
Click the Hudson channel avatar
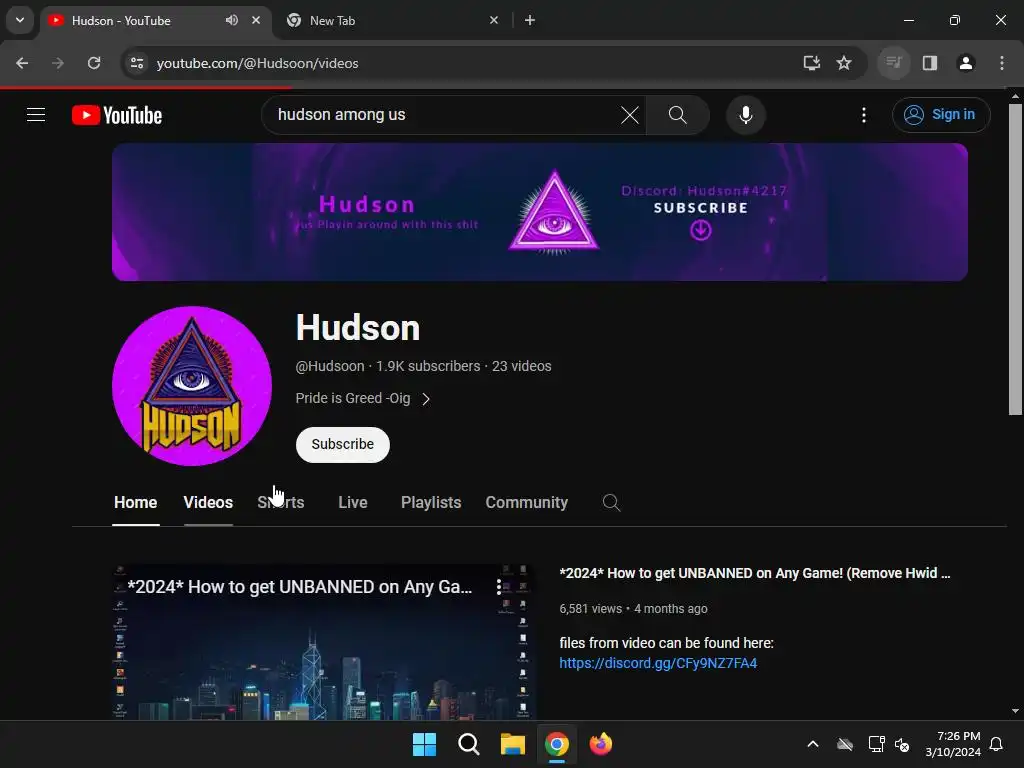pyautogui.click(x=192, y=386)
